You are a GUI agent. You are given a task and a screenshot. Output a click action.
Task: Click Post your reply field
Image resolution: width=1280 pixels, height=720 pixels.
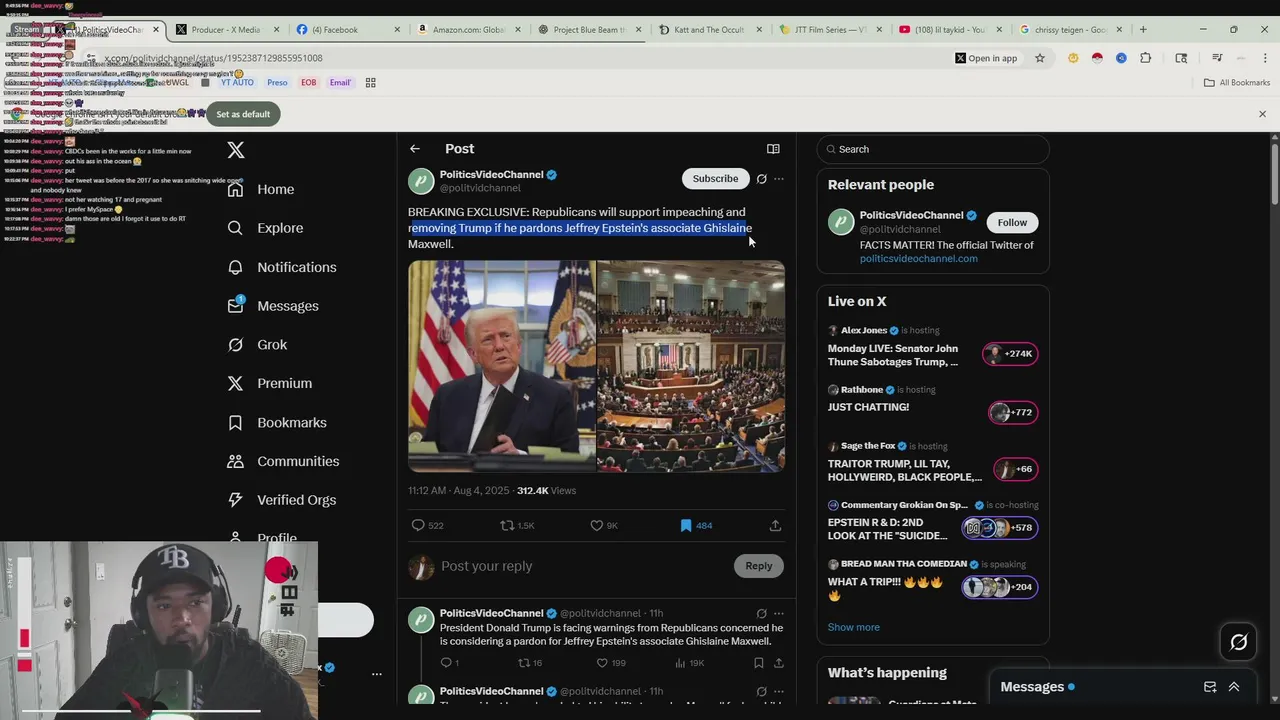click(x=580, y=566)
